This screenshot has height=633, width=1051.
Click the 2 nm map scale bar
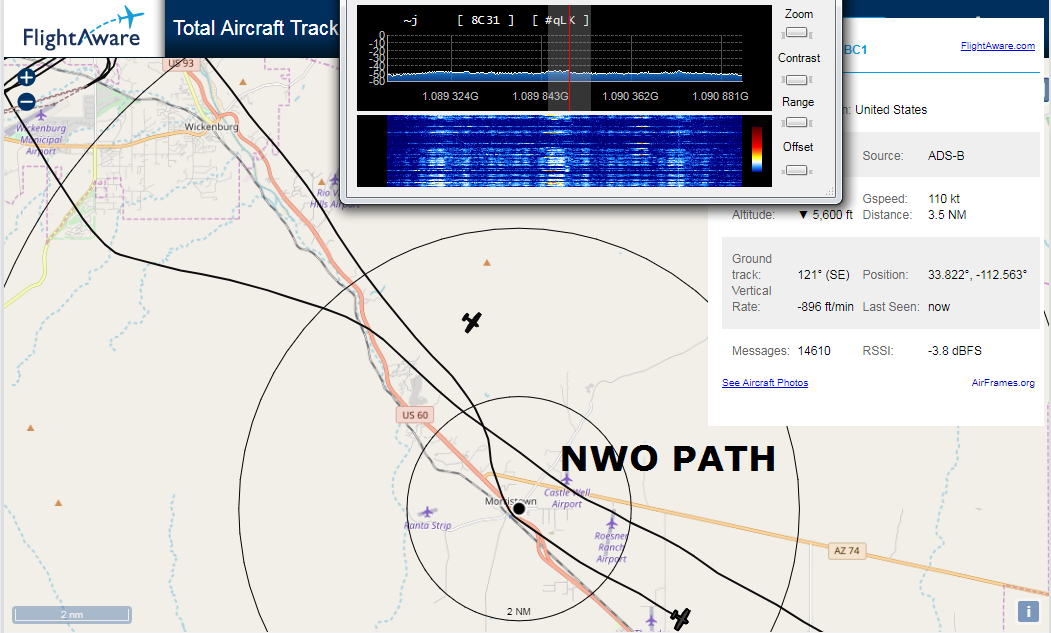click(x=72, y=614)
